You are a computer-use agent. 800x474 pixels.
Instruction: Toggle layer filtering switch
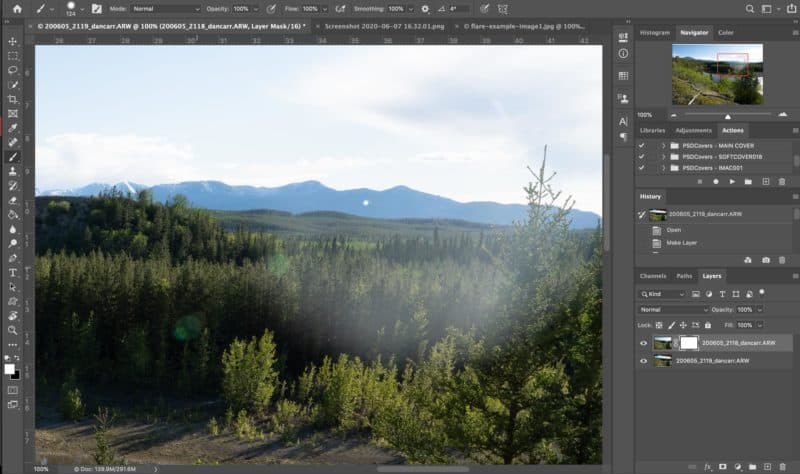(x=762, y=292)
